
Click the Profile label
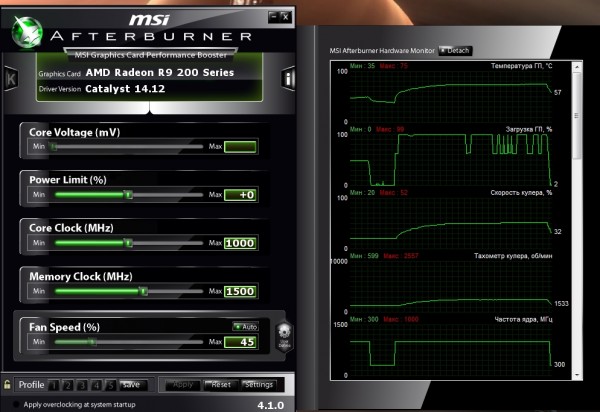tap(31, 385)
